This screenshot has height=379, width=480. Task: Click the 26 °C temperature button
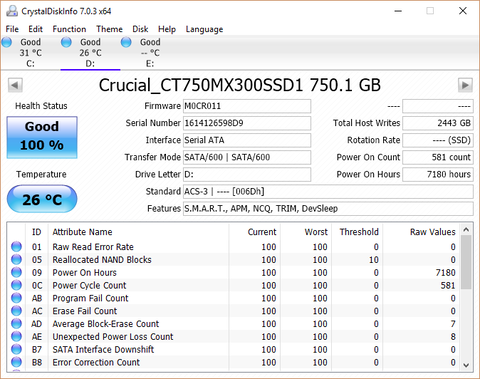tap(42, 199)
